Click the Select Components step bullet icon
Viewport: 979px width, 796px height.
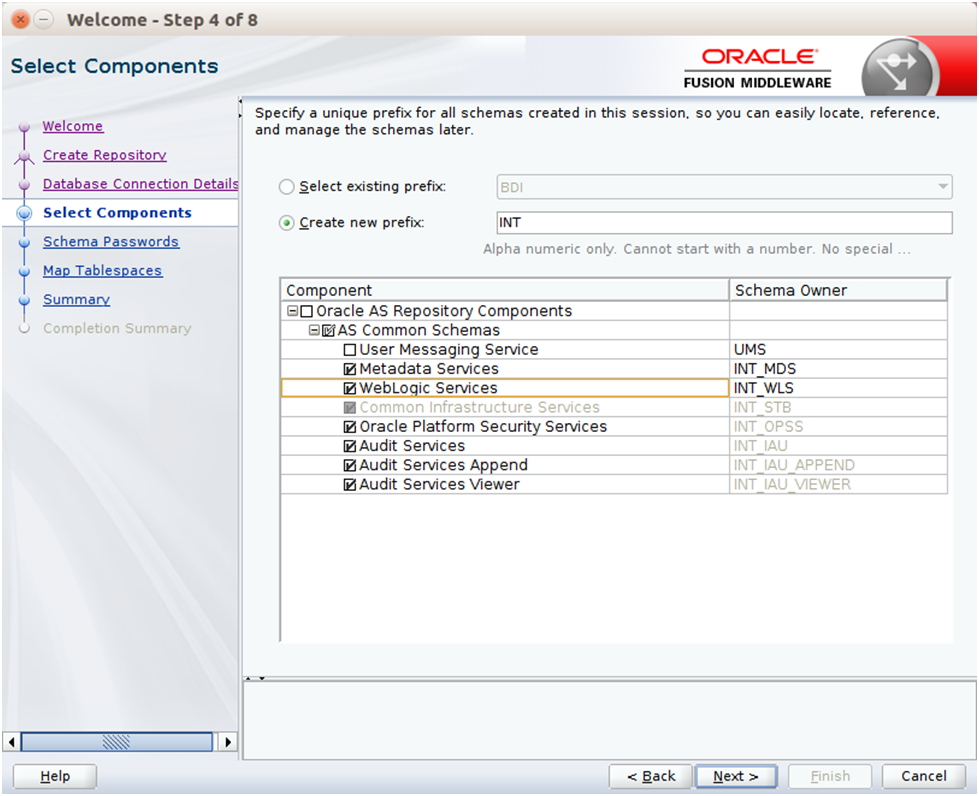[24, 214]
